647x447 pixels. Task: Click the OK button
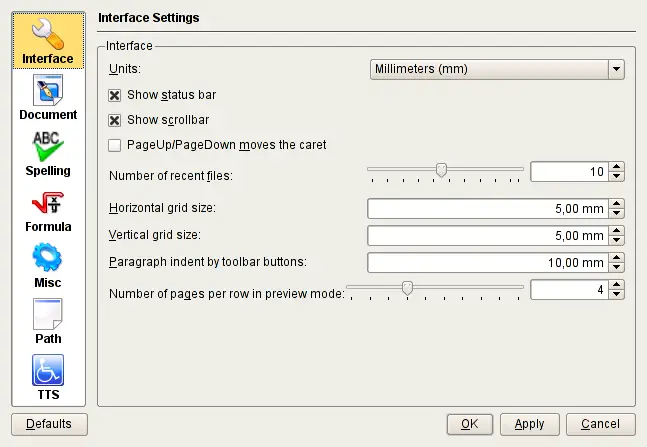coord(469,424)
